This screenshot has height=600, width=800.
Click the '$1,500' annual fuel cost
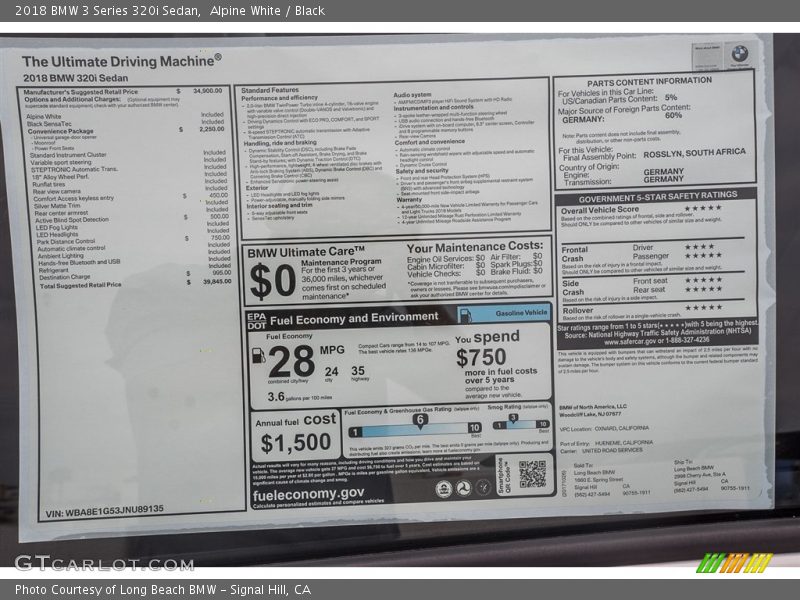[295, 443]
